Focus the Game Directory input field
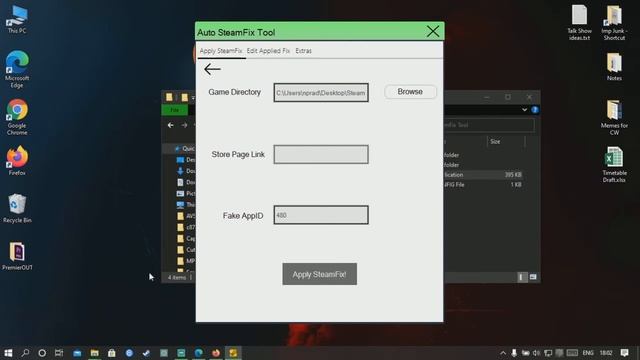The image size is (640, 360). tap(321, 93)
